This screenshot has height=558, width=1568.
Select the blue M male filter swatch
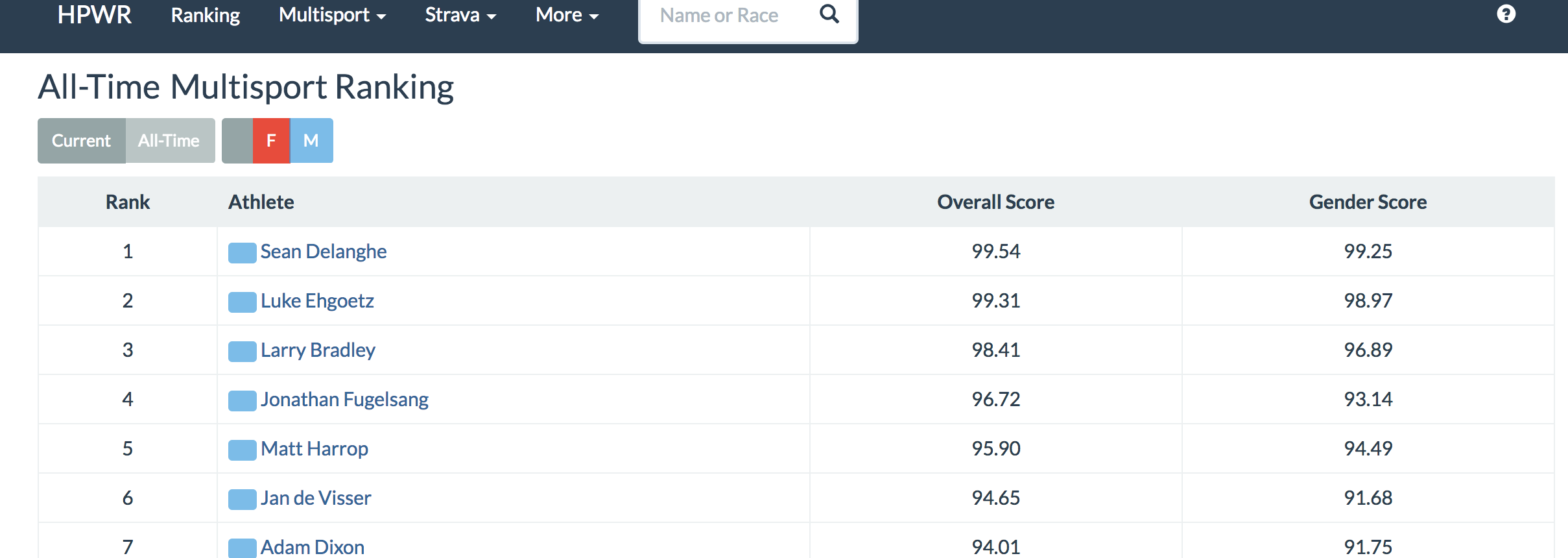tap(311, 141)
